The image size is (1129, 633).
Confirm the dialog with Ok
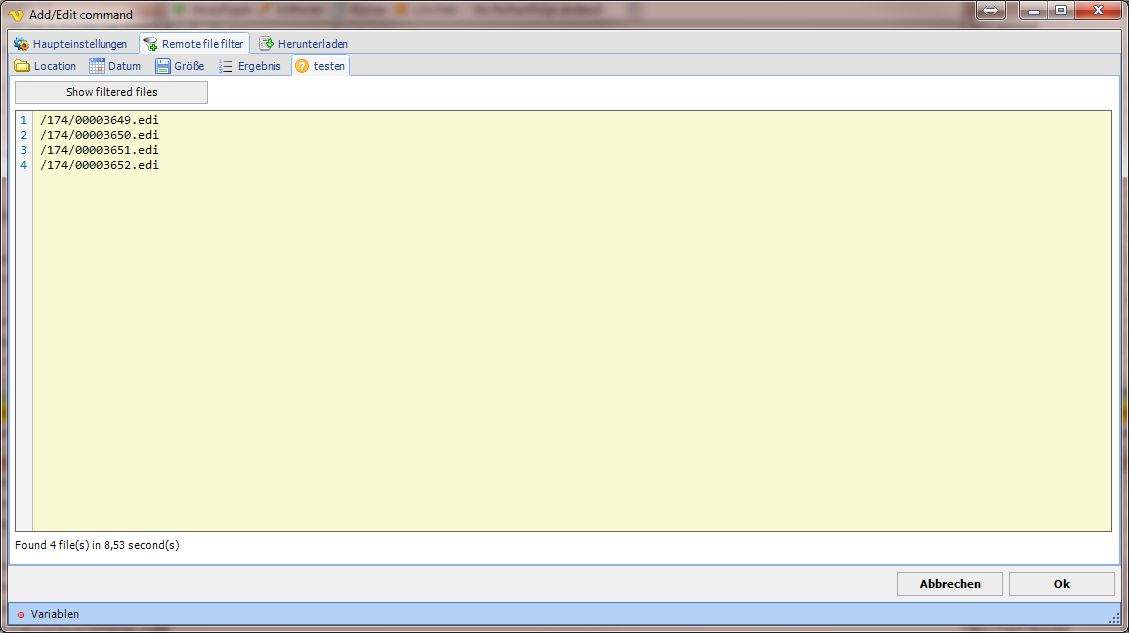click(1061, 584)
